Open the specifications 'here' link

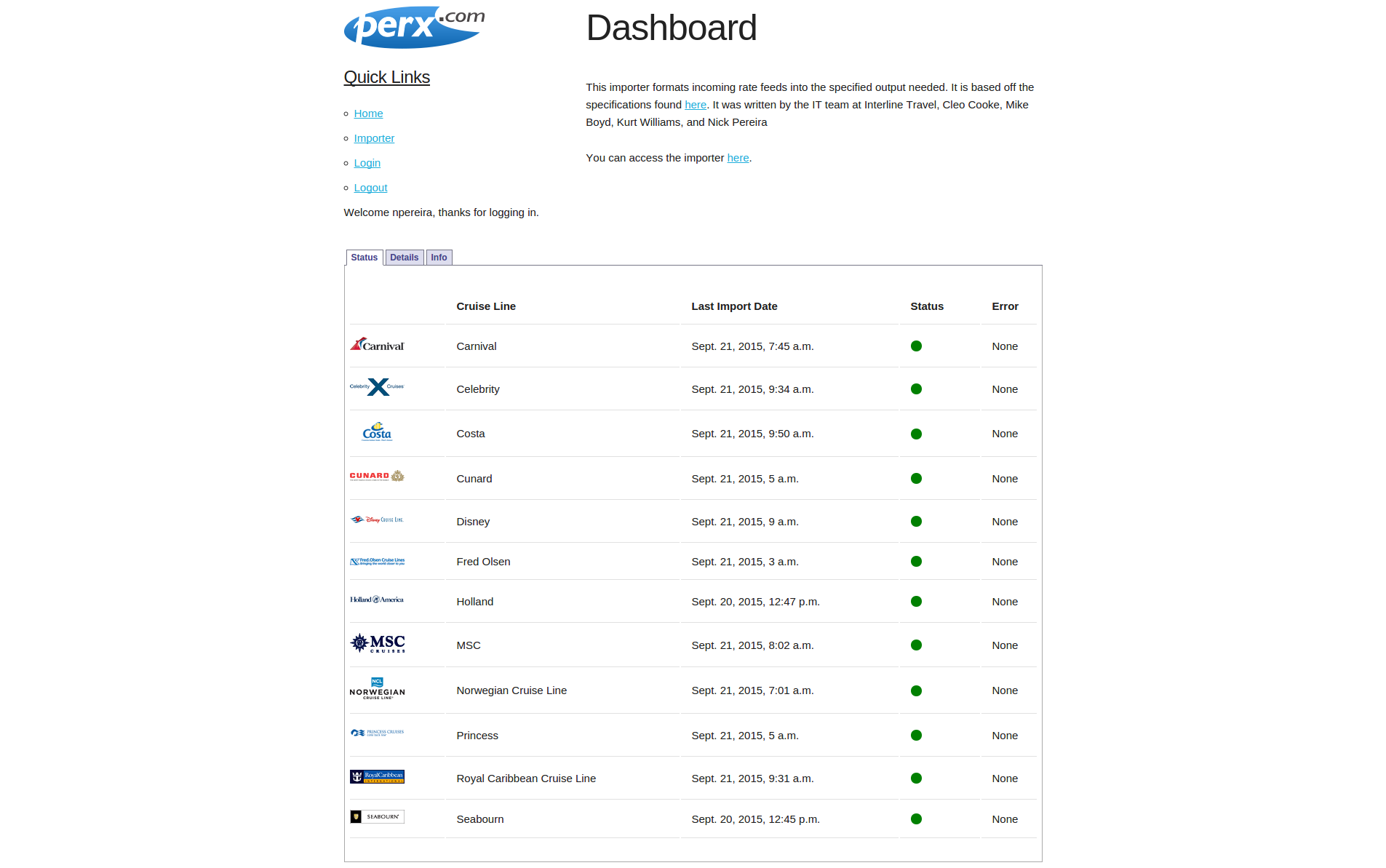pos(696,105)
